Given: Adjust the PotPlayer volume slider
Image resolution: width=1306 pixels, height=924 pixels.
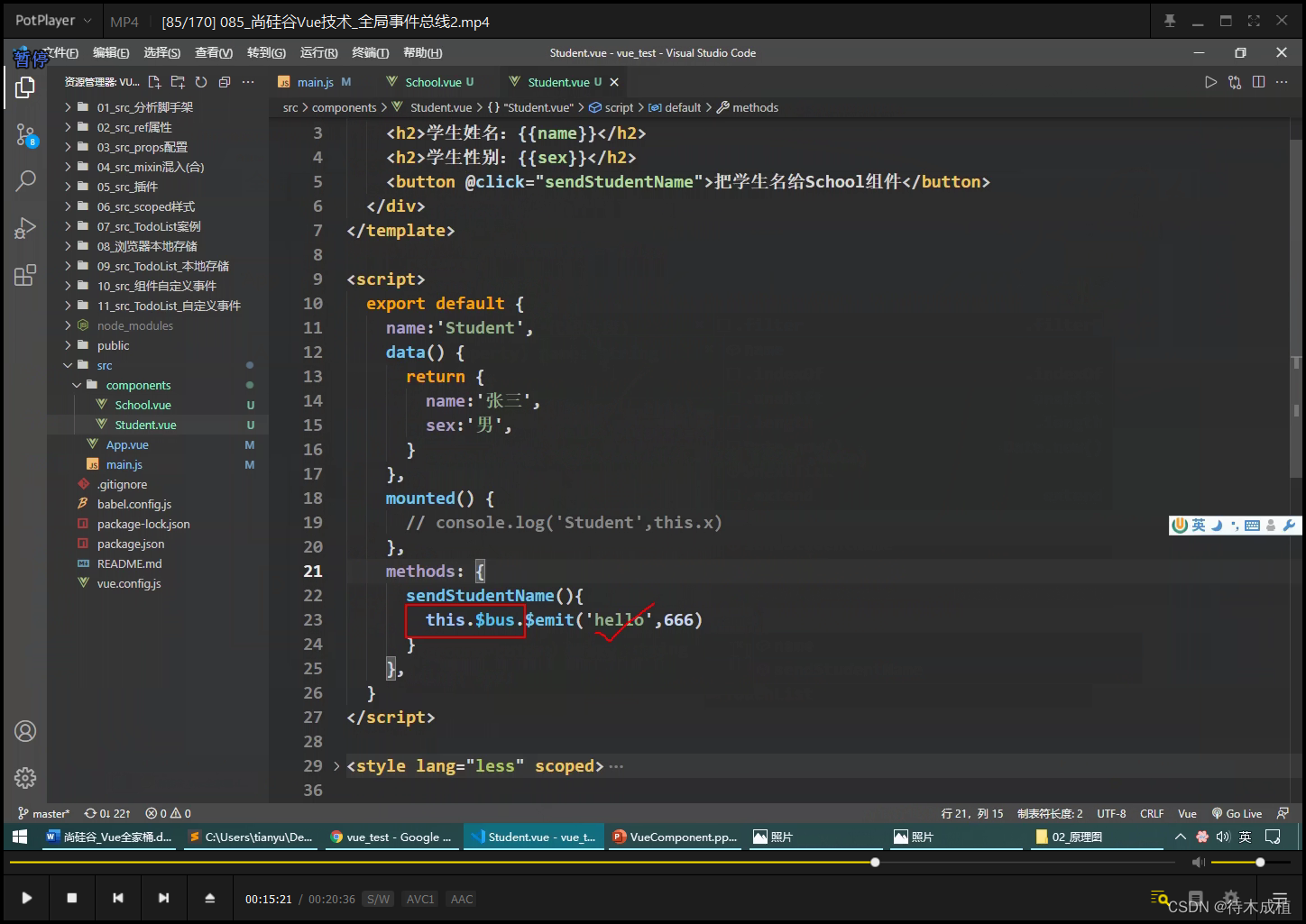Looking at the screenshot, I should pyautogui.click(x=1251, y=863).
